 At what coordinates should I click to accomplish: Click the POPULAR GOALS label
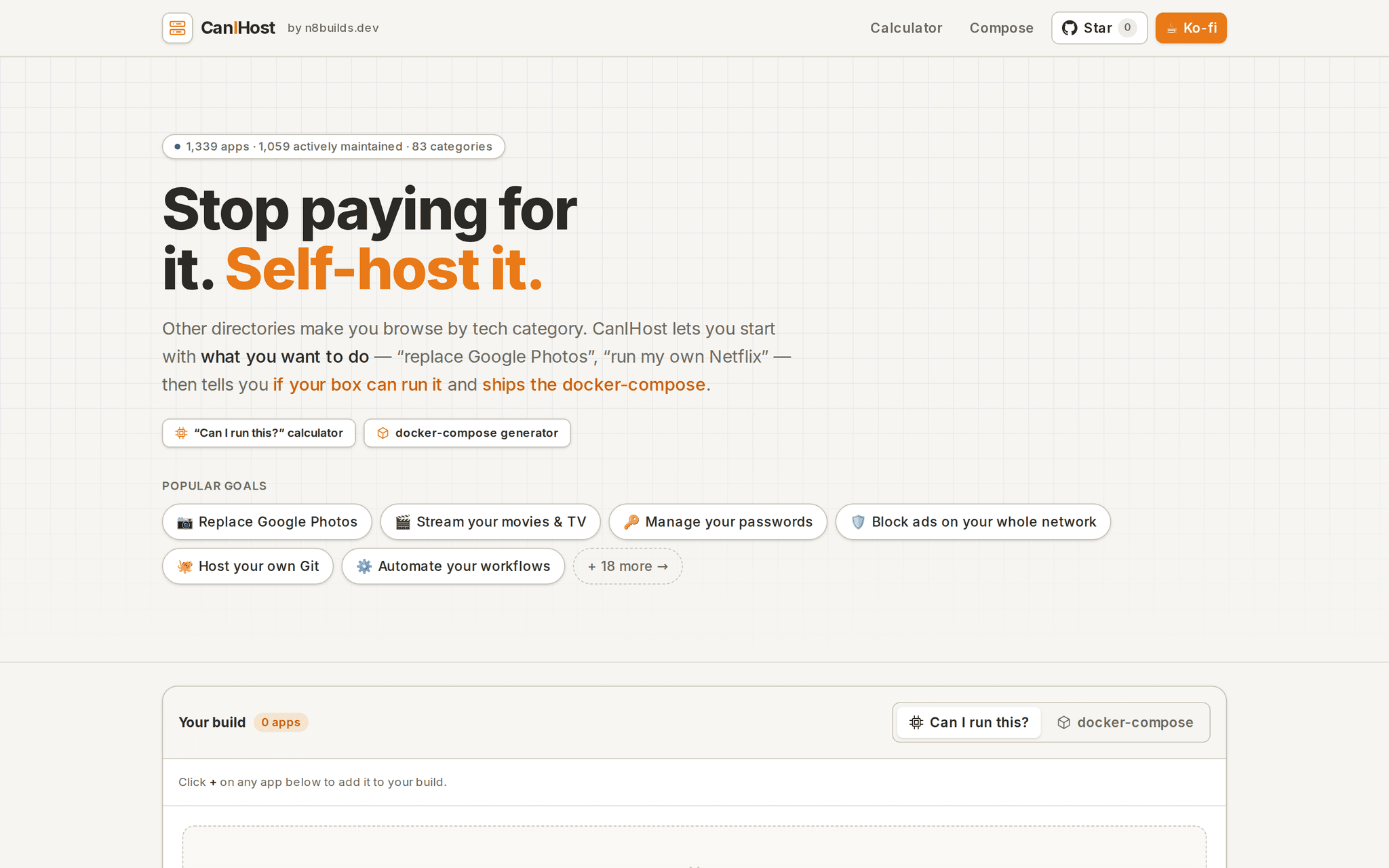point(214,486)
